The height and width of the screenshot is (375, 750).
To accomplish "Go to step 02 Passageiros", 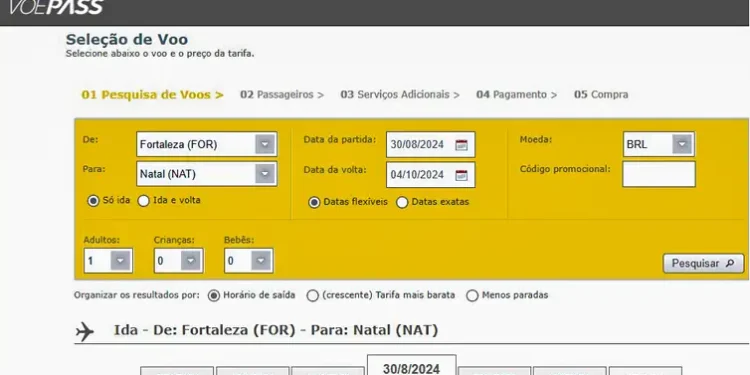I will coord(282,95).
